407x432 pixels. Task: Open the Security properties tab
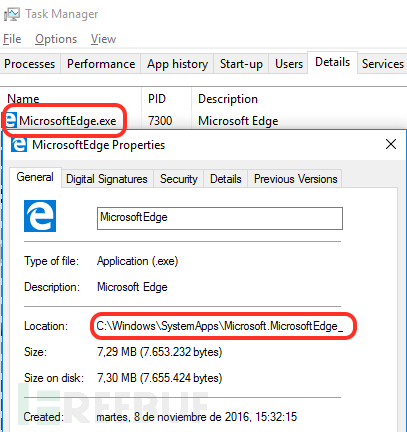[x=179, y=179]
